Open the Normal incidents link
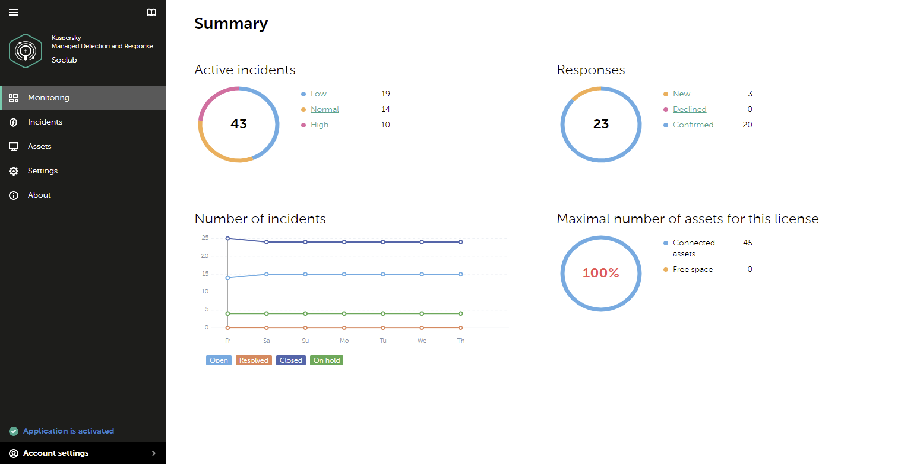 (x=325, y=109)
